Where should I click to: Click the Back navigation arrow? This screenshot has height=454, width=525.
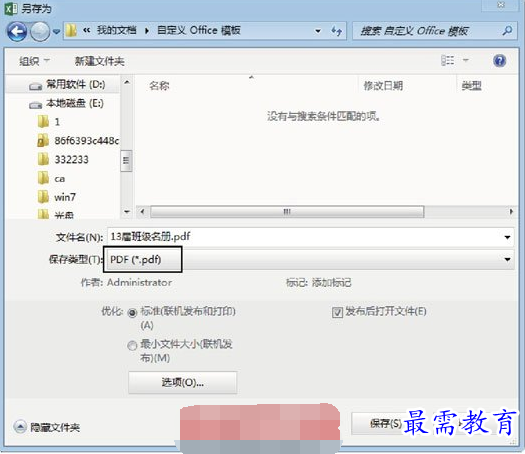(17, 31)
